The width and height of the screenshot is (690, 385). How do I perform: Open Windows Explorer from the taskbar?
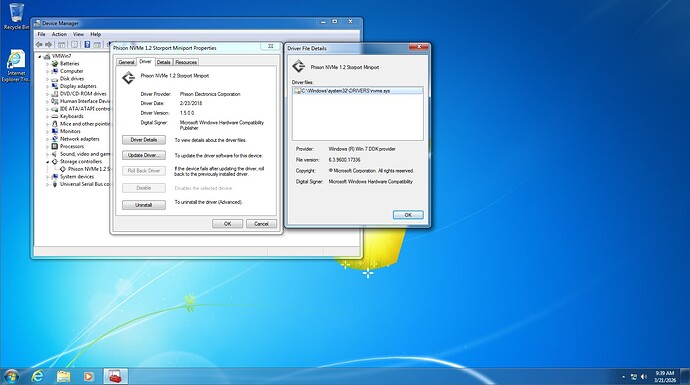pyautogui.click(x=63, y=376)
